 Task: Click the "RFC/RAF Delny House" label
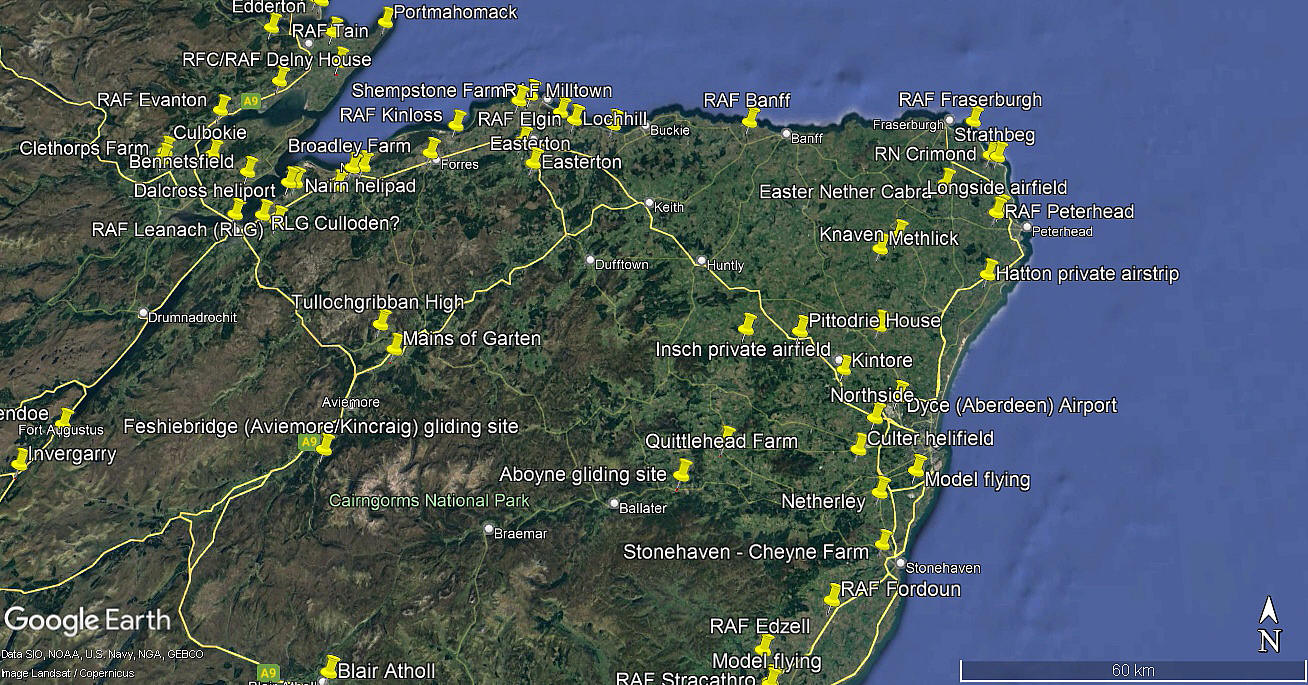pos(277,60)
